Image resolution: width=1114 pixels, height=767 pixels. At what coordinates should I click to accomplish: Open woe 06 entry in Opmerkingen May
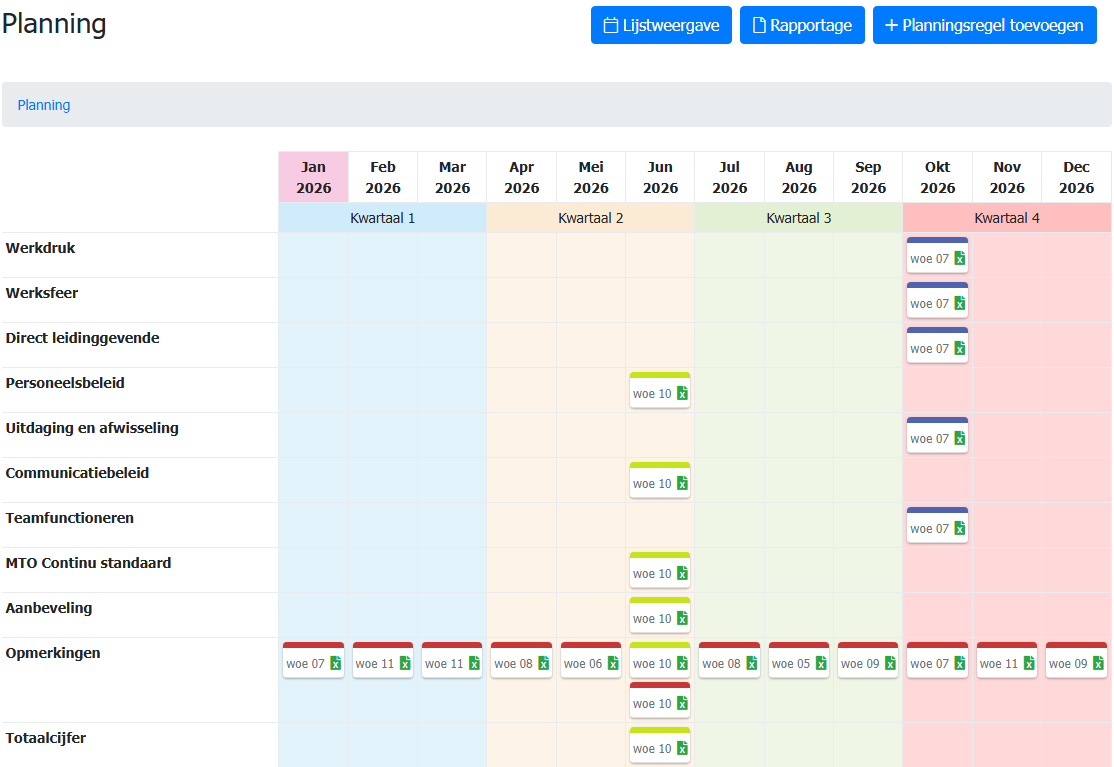[582, 663]
